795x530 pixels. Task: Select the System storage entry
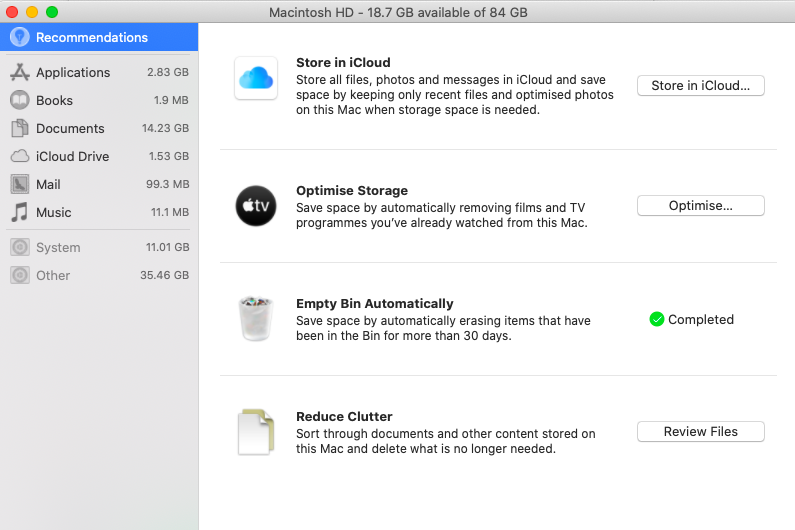tap(58, 247)
